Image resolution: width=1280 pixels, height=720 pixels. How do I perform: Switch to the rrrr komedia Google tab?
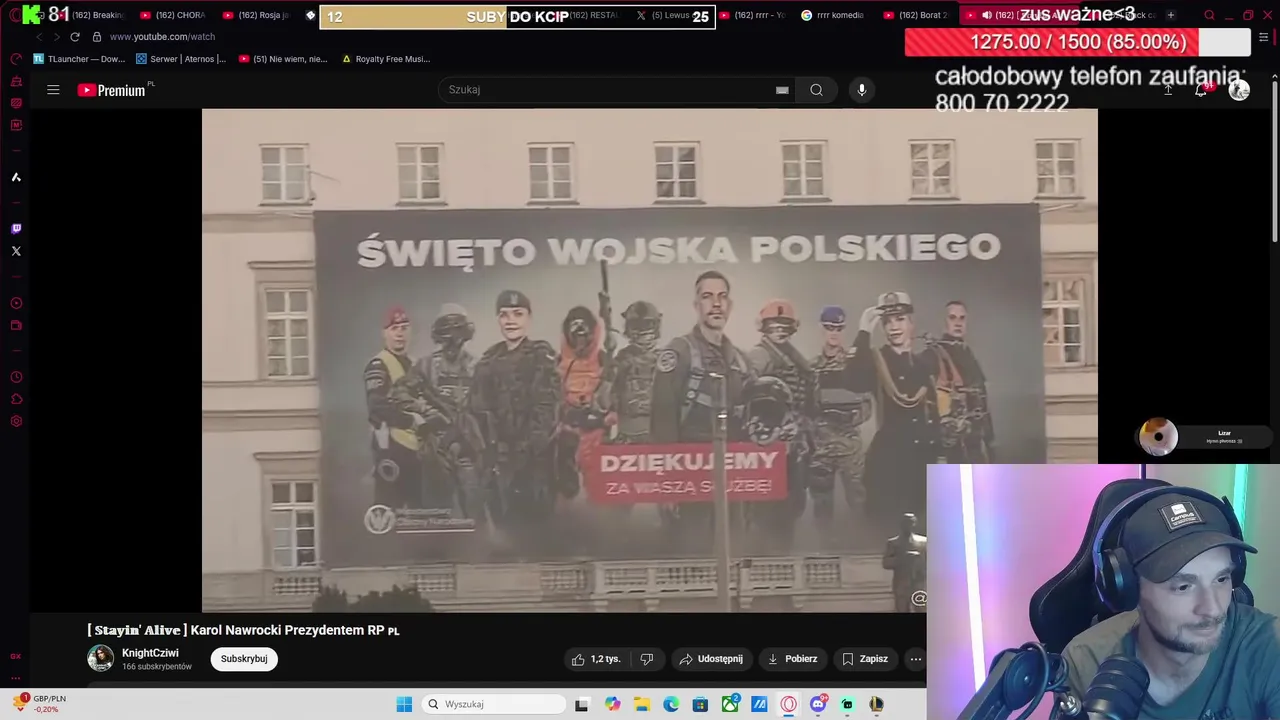coord(833,15)
